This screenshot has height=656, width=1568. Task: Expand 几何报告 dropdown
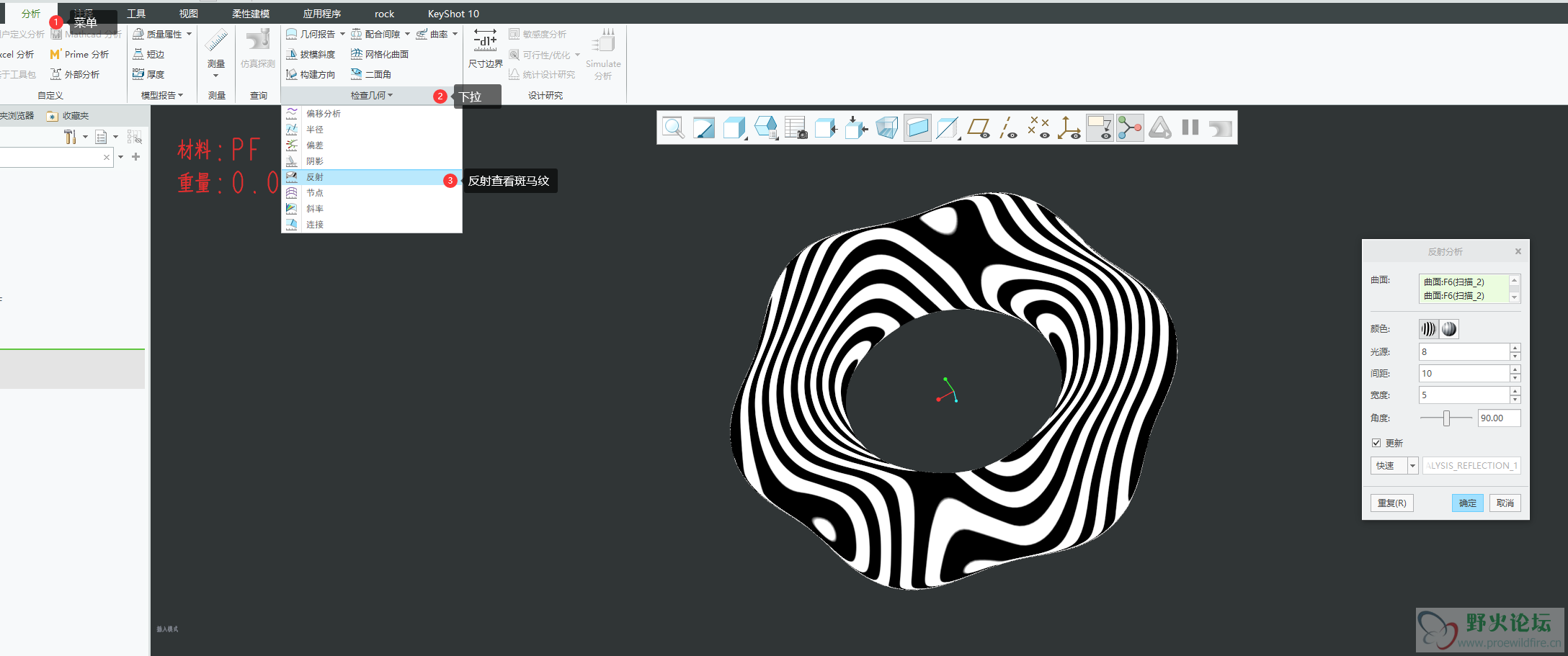point(342,34)
